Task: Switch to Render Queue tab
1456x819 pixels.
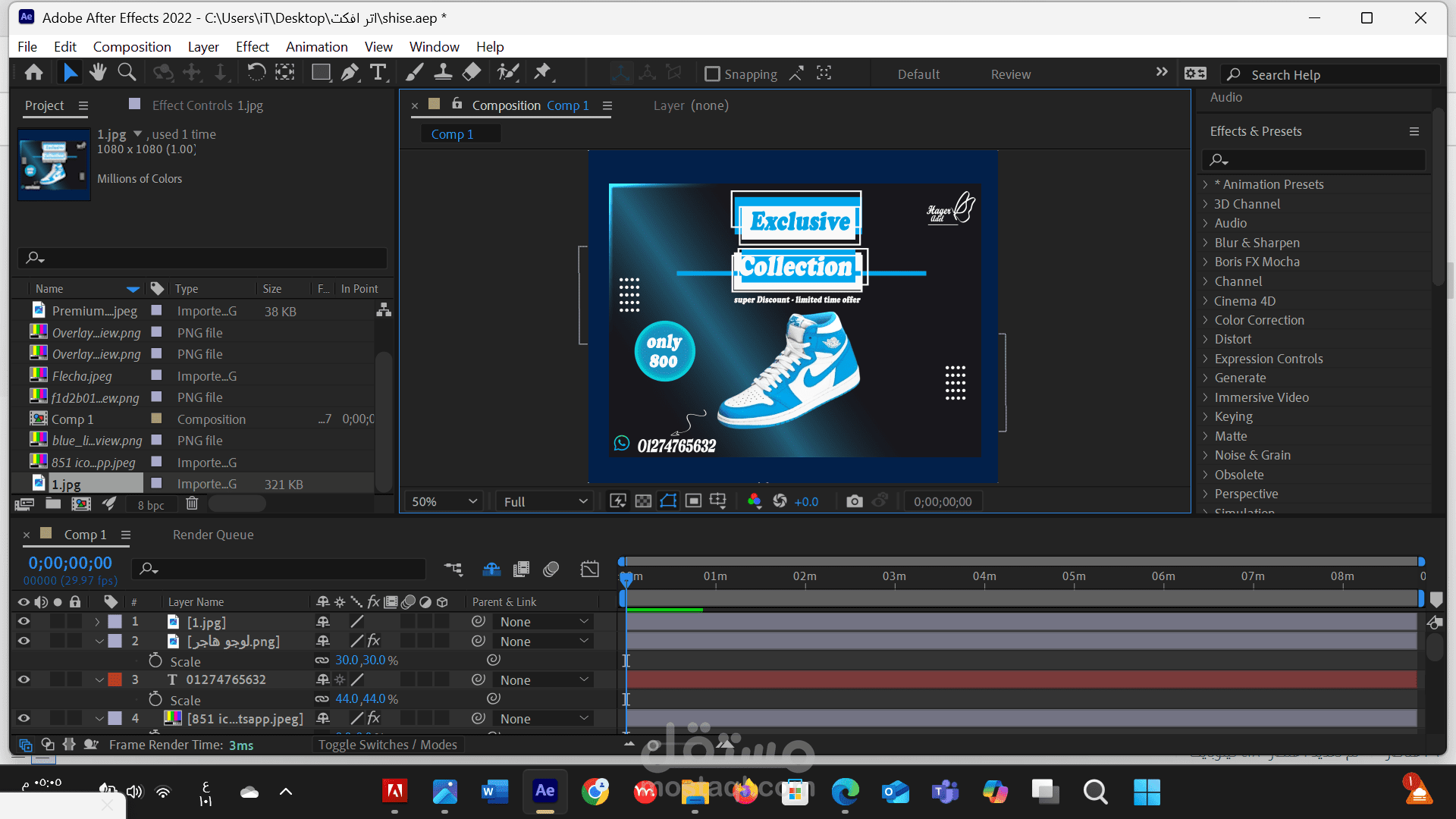Action: pos(213,535)
